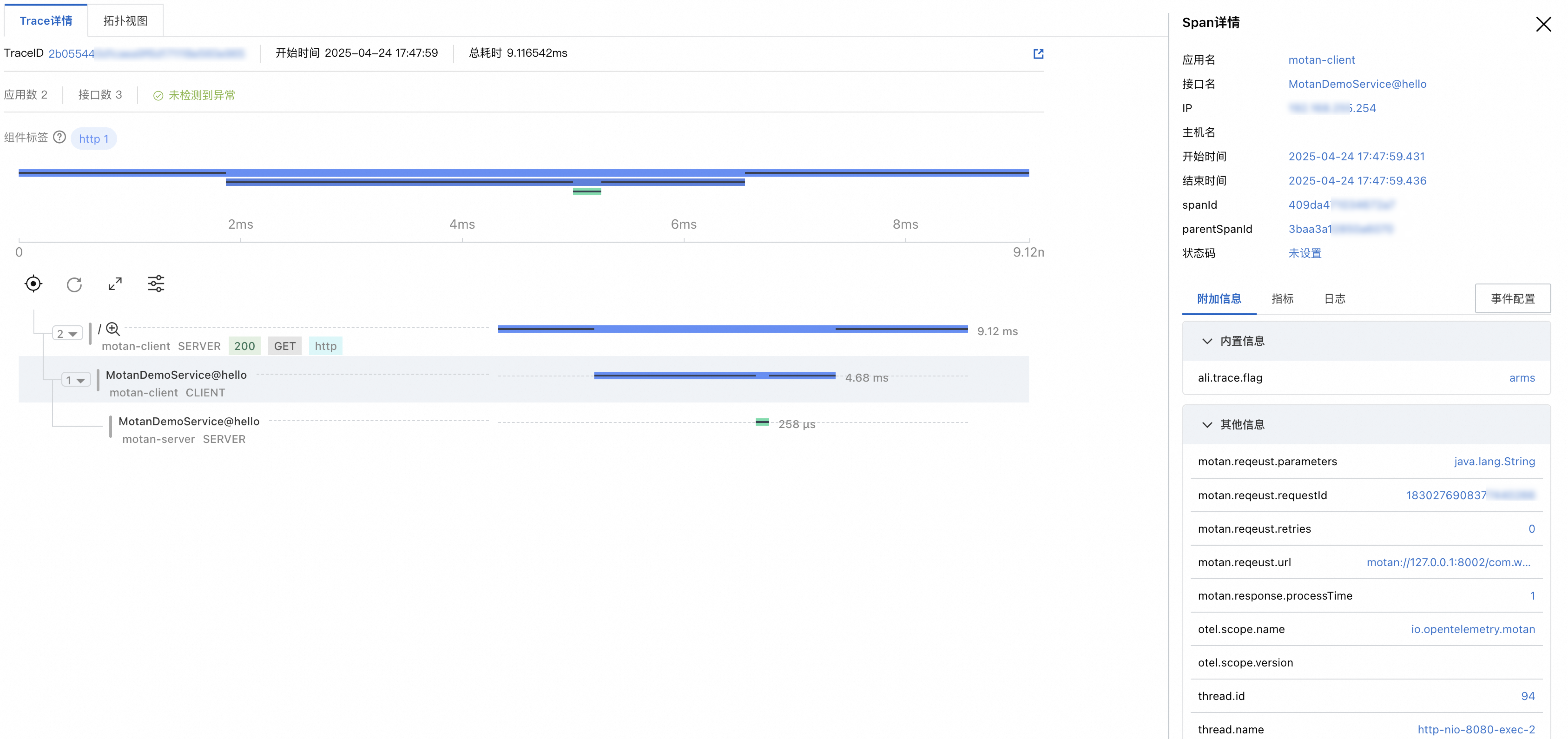Collapse the 内置信息 section

(1207, 342)
